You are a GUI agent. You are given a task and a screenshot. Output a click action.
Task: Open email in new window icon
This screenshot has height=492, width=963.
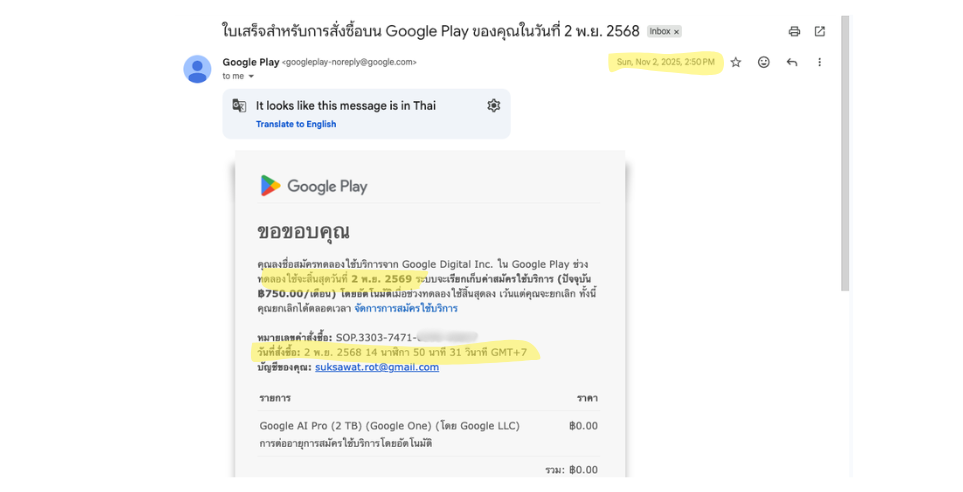(x=820, y=31)
